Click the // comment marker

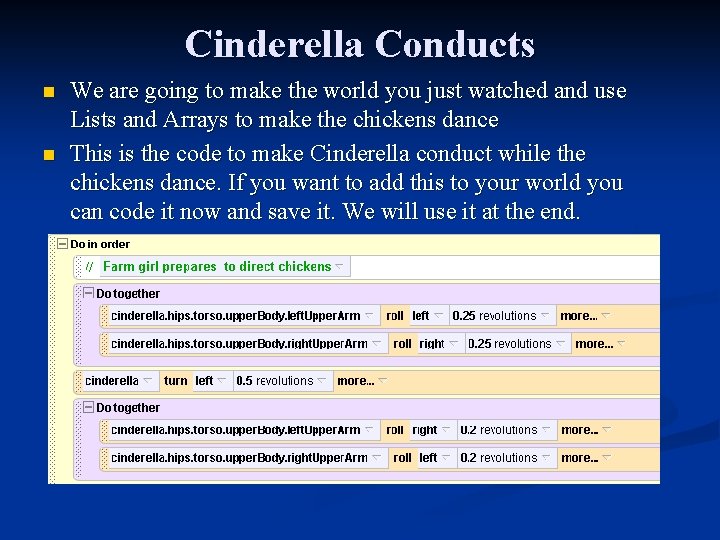point(90,266)
